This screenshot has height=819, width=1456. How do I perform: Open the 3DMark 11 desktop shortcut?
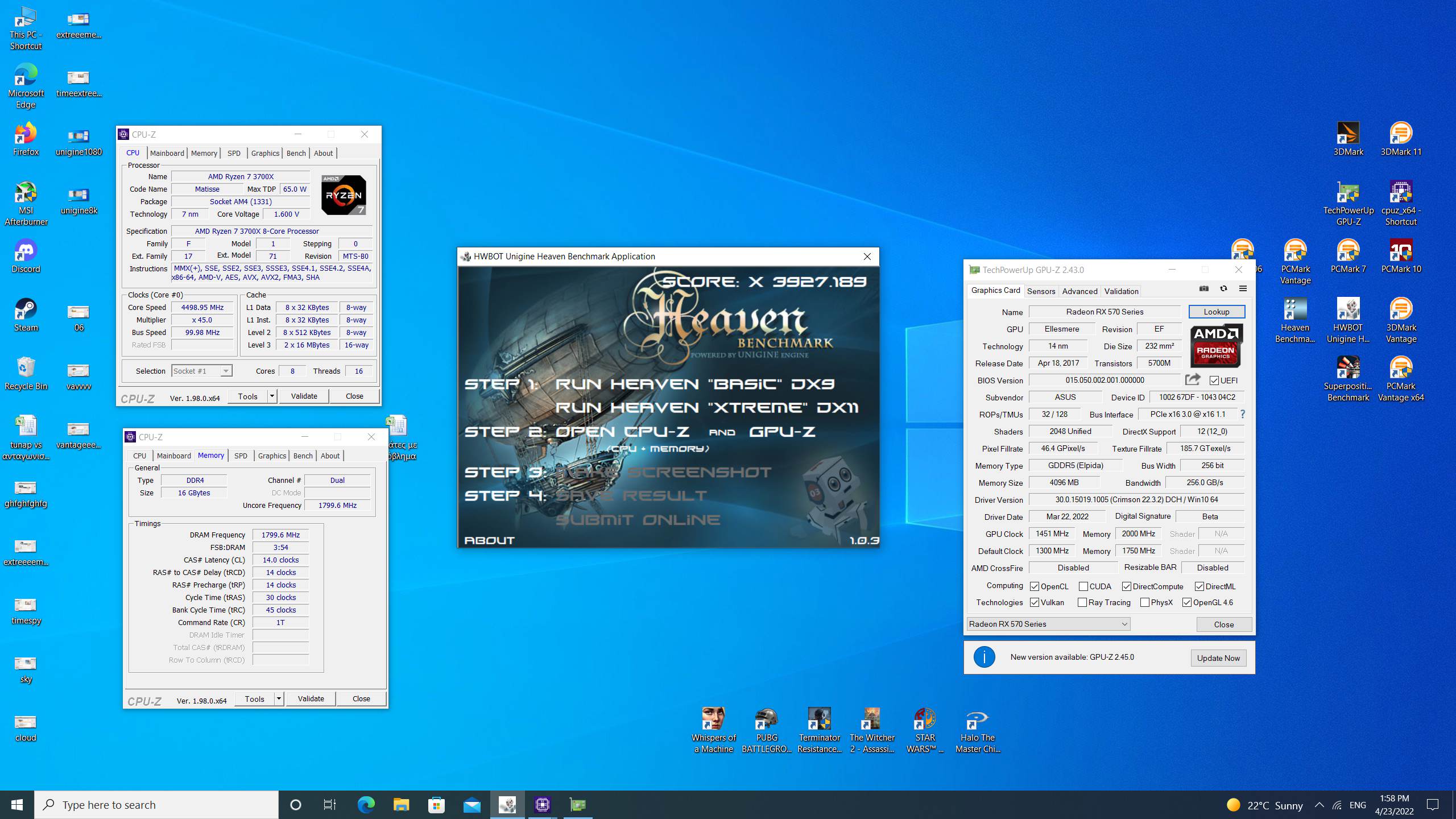click(x=1401, y=139)
